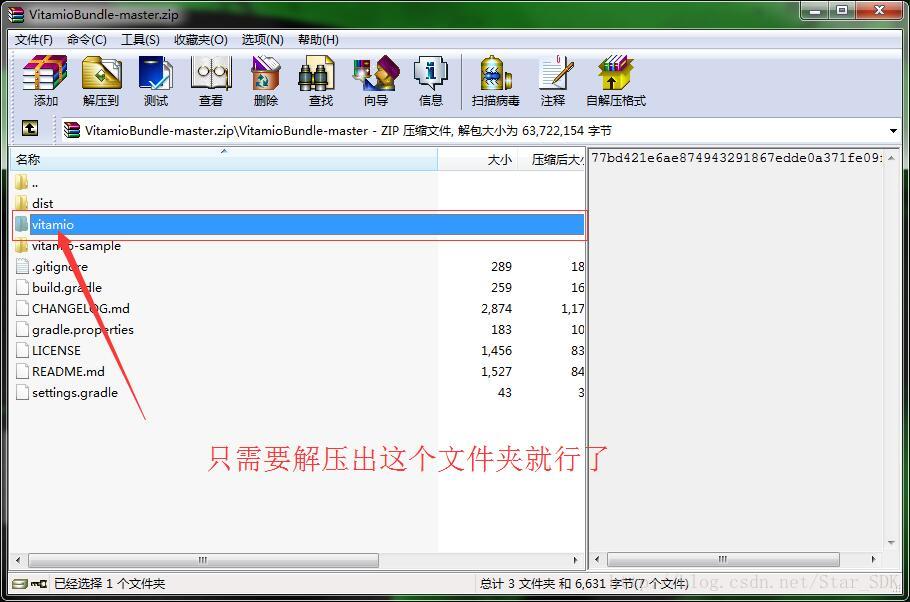Select the CHANGELOG.md file
The height and width of the screenshot is (602, 910).
tap(81, 308)
